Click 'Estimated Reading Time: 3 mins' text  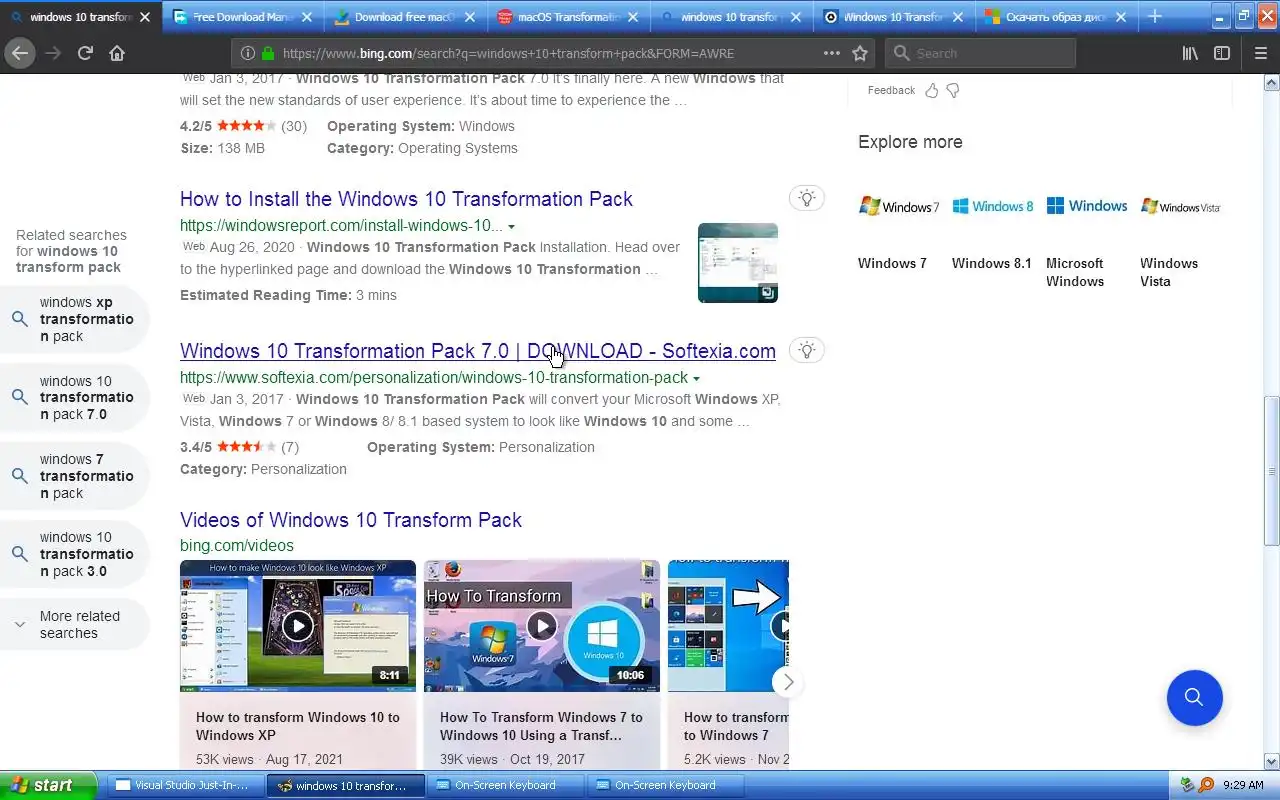(x=288, y=295)
